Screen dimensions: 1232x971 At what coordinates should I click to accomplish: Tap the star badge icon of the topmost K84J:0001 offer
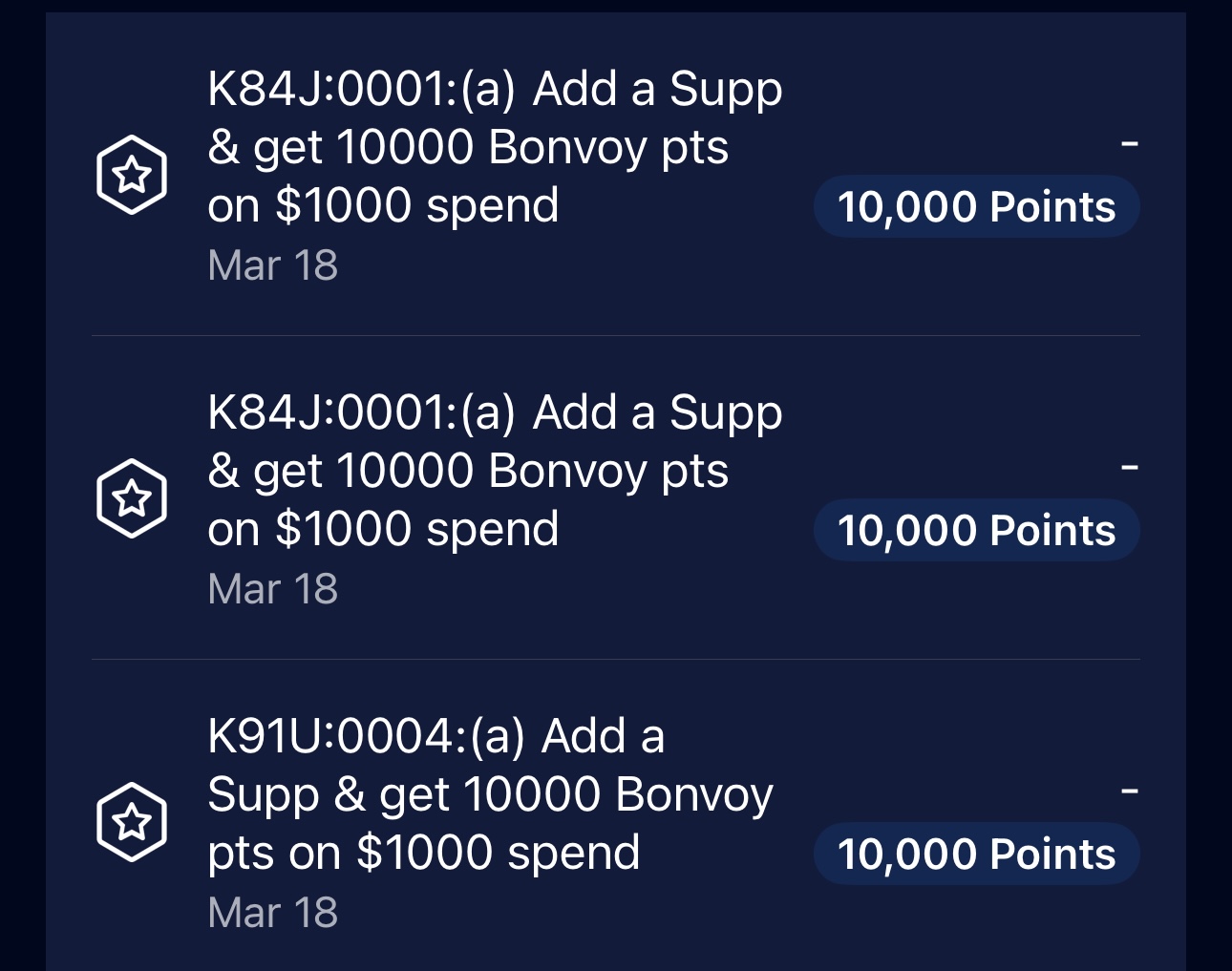coord(132,175)
